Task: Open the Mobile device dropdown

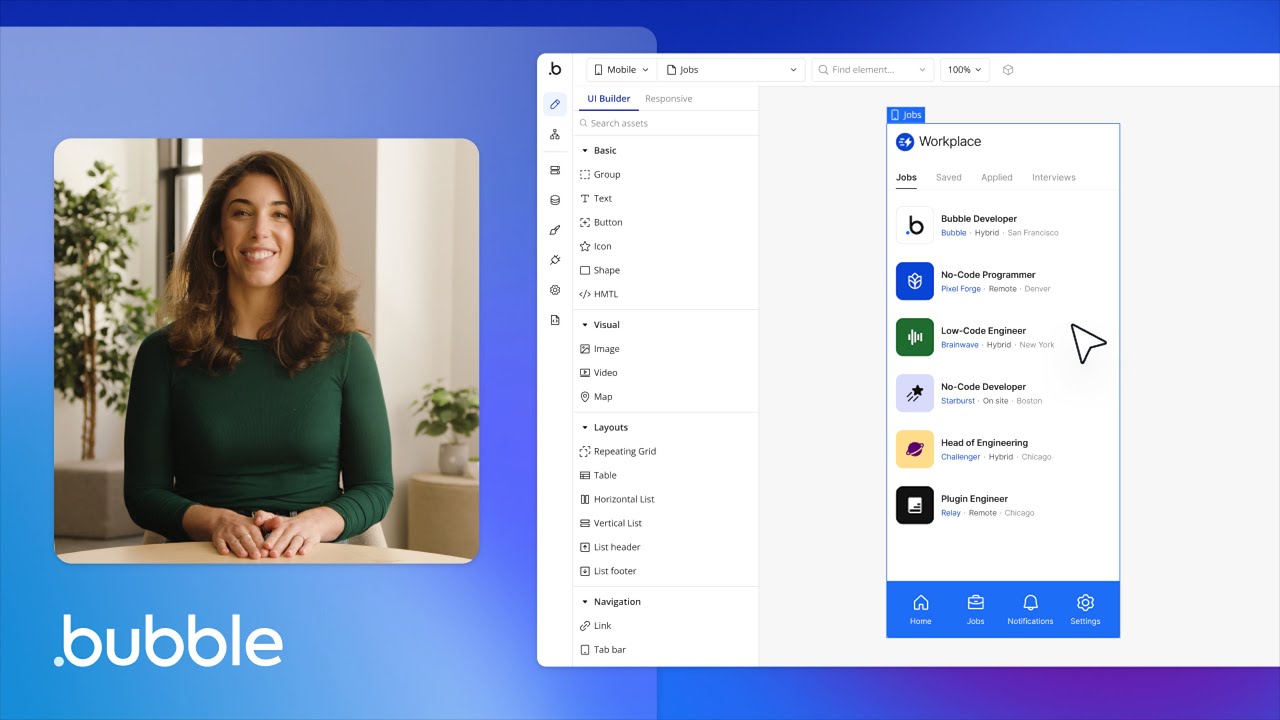Action: pos(621,70)
